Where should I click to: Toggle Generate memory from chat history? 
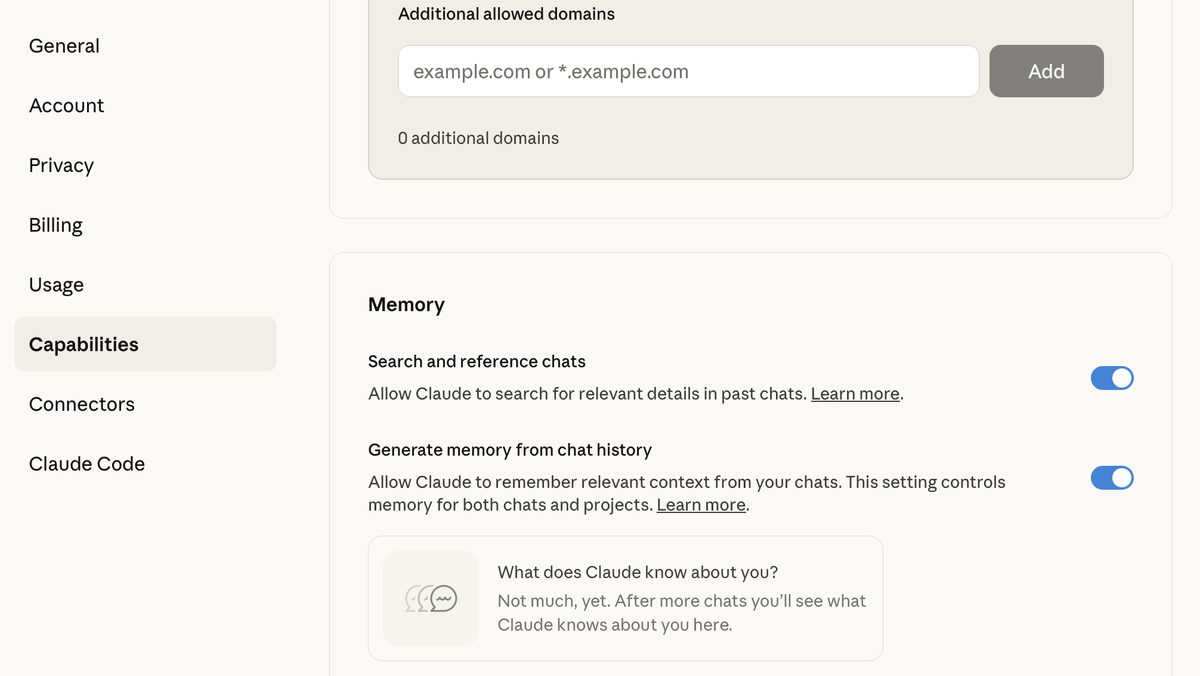(x=1112, y=478)
